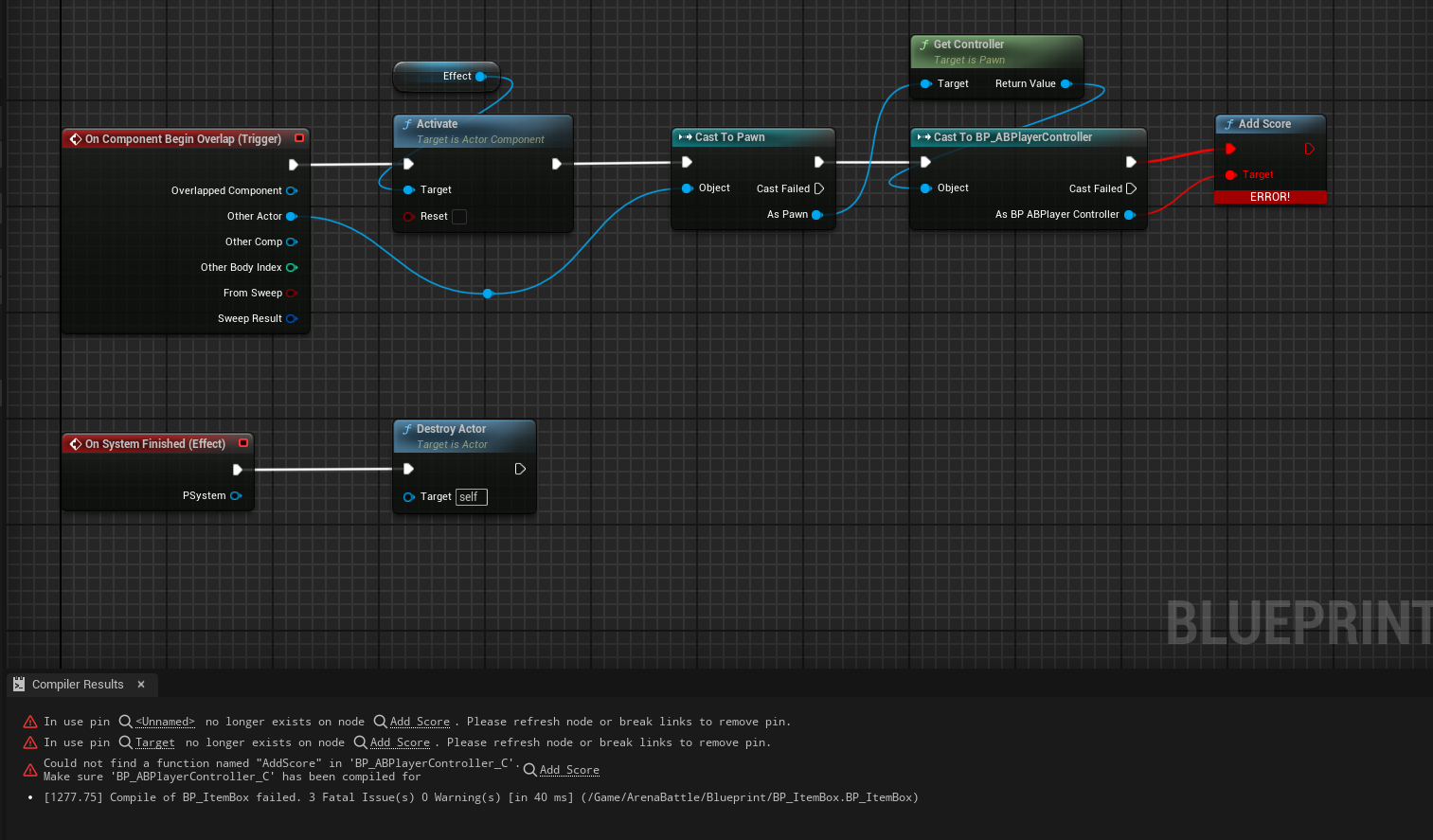Screen dimensions: 1433x840
Task: Click the Compile of BP_ItemBox failed message
Action: click(481, 797)
